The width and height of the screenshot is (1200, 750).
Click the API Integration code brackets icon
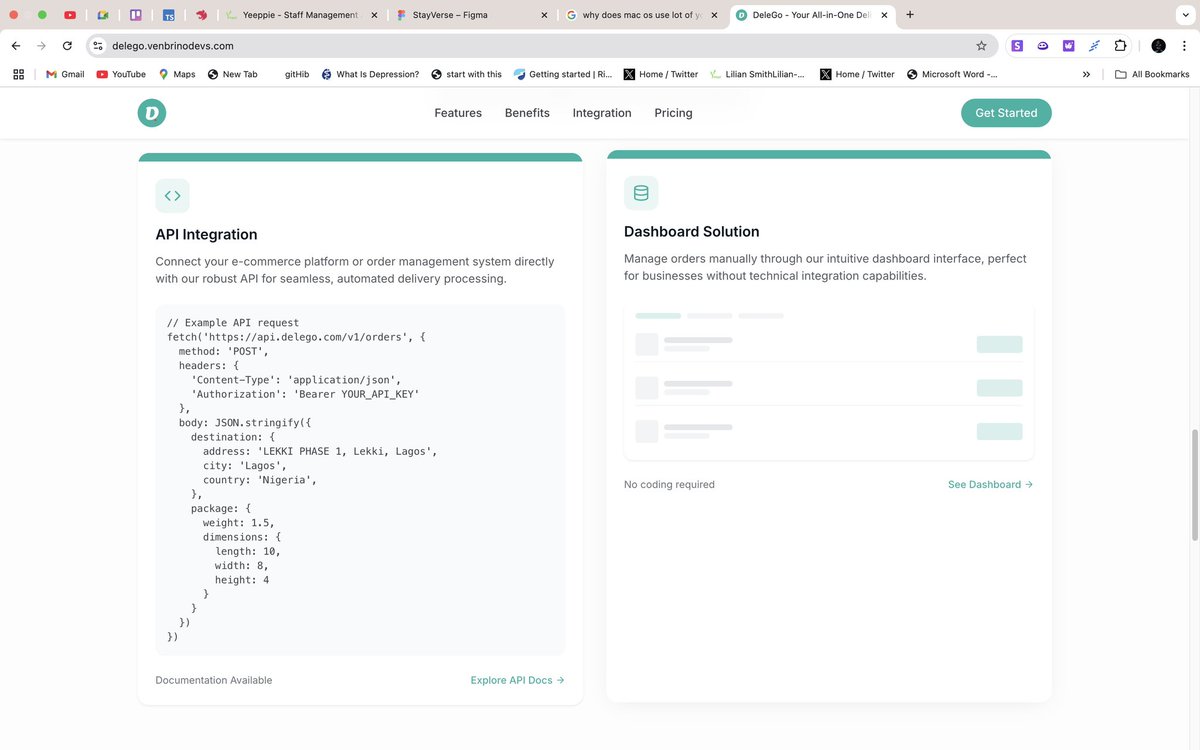172,196
